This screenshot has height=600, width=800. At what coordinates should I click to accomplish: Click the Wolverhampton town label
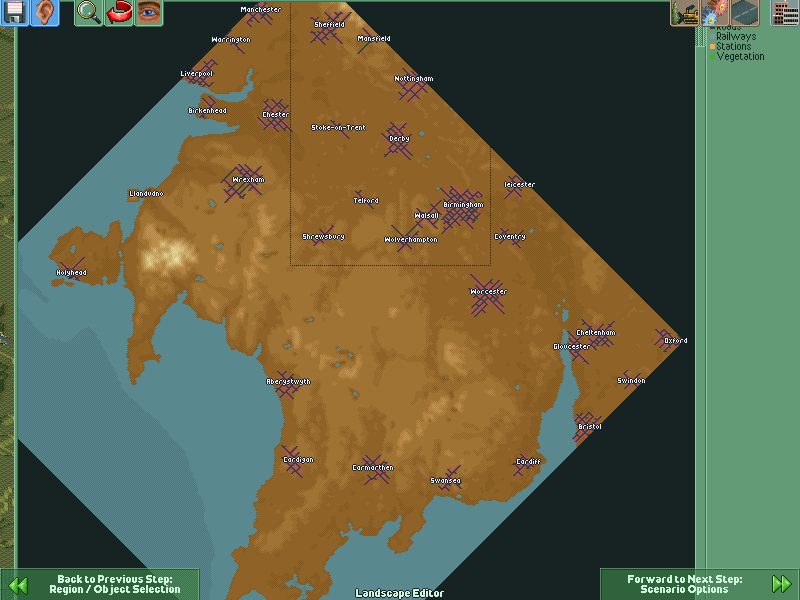tap(411, 240)
